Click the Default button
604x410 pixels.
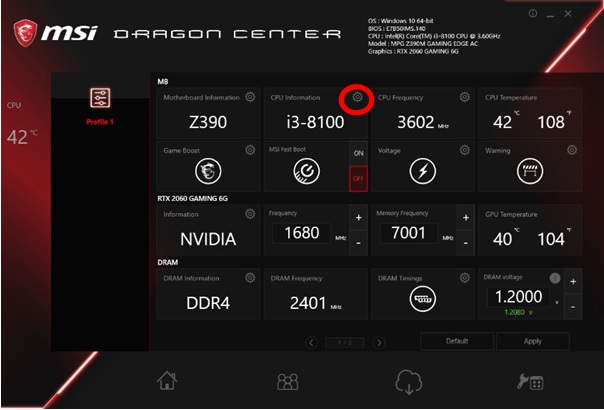(457, 341)
